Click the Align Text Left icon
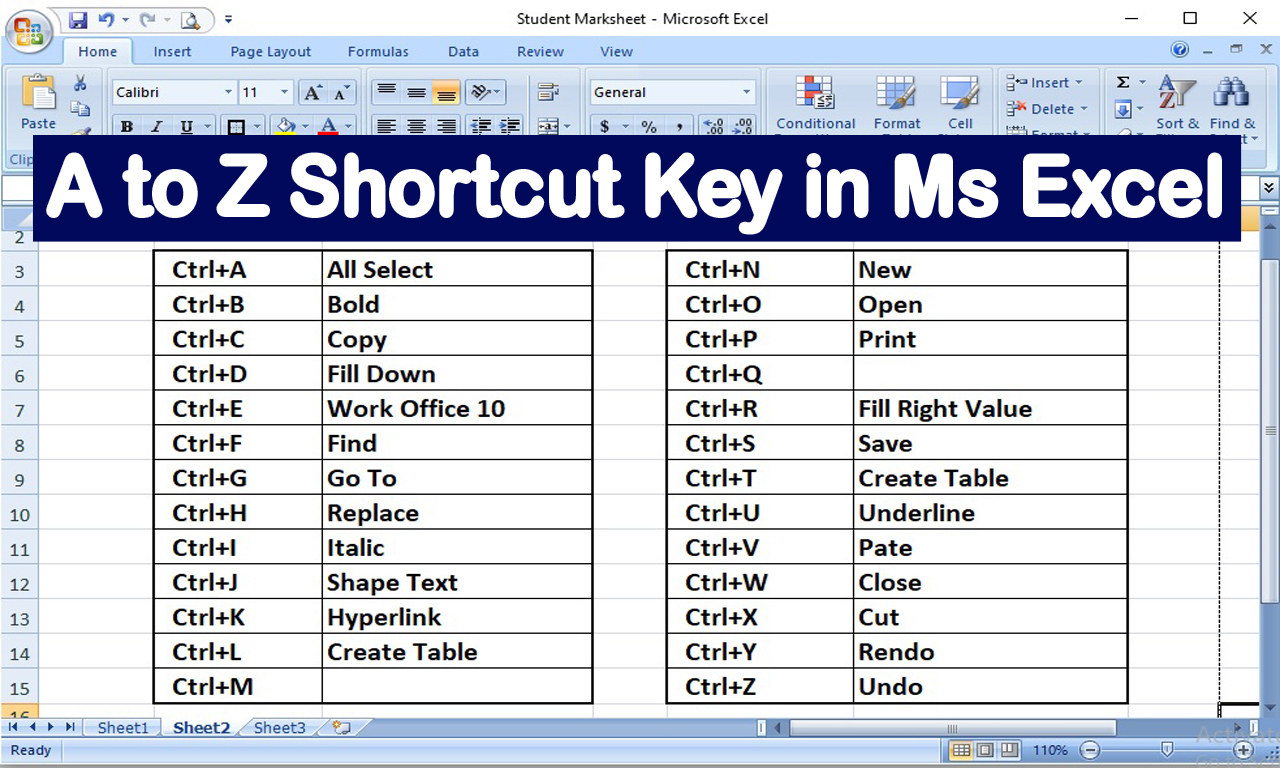This screenshot has width=1280, height=768. click(387, 126)
